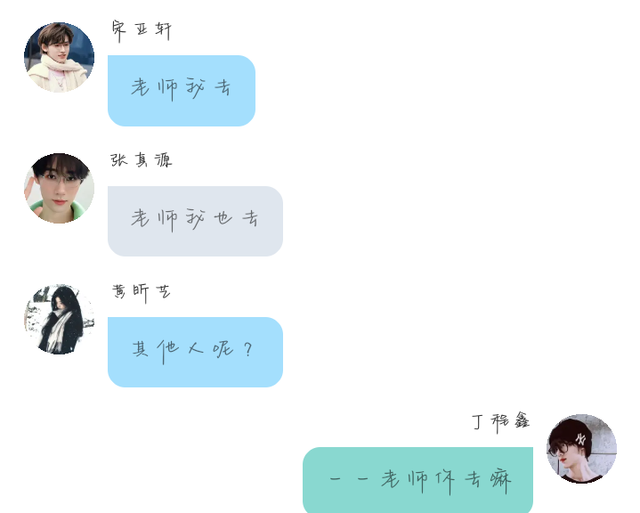Click the third sender's name above 其他人呢

click(141, 293)
